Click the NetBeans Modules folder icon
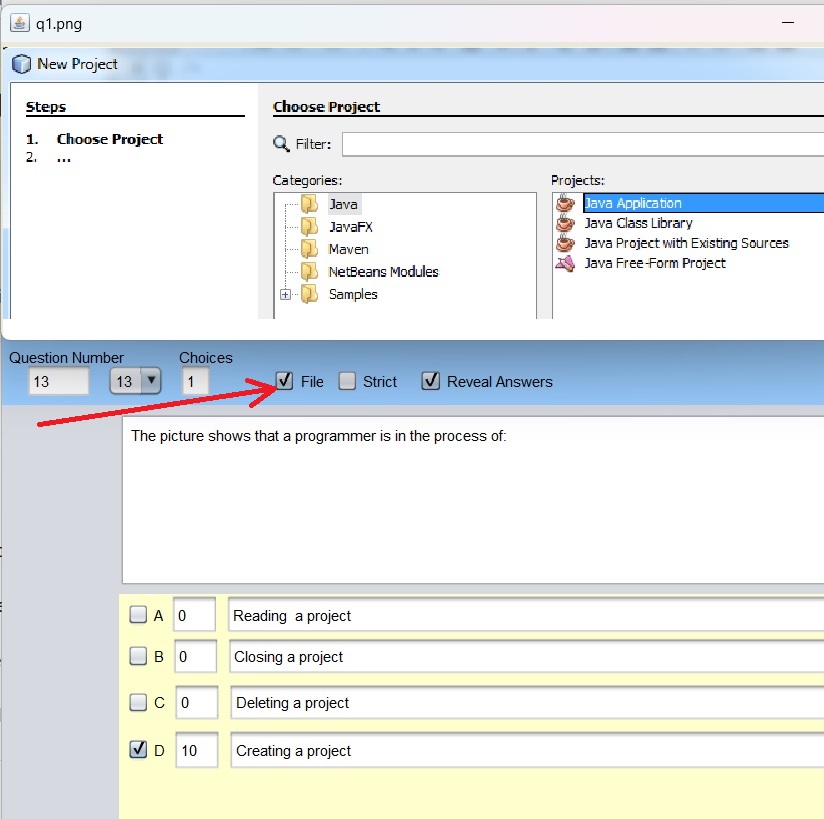 coord(309,272)
